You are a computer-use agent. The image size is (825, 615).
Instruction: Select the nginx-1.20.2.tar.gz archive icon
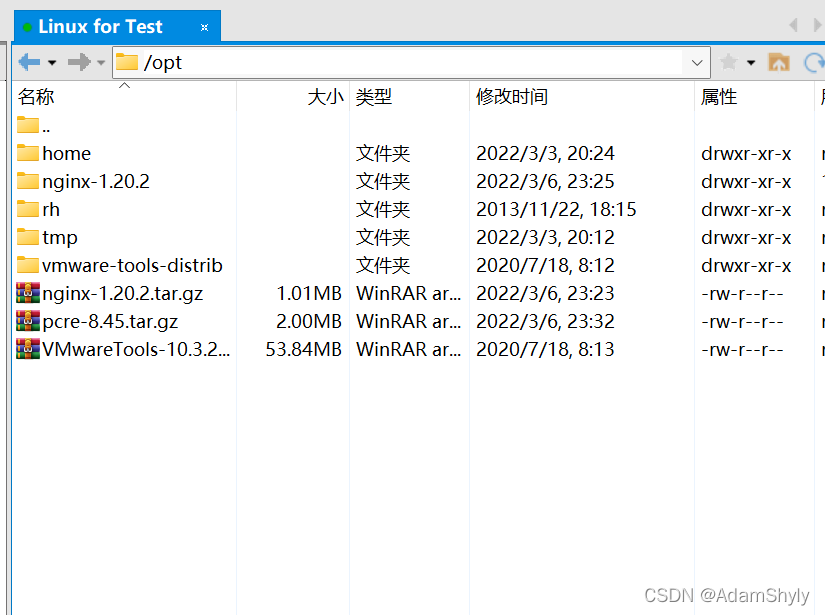pos(27,293)
